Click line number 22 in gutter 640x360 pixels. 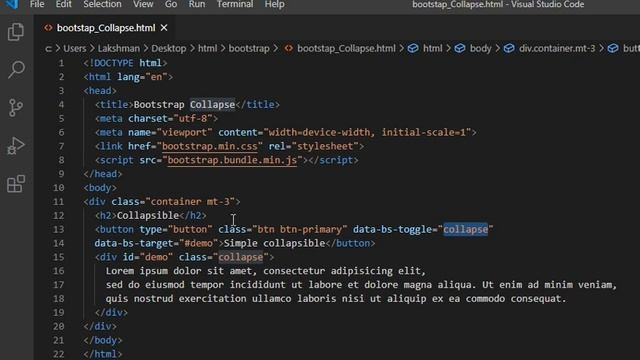click(58, 354)
